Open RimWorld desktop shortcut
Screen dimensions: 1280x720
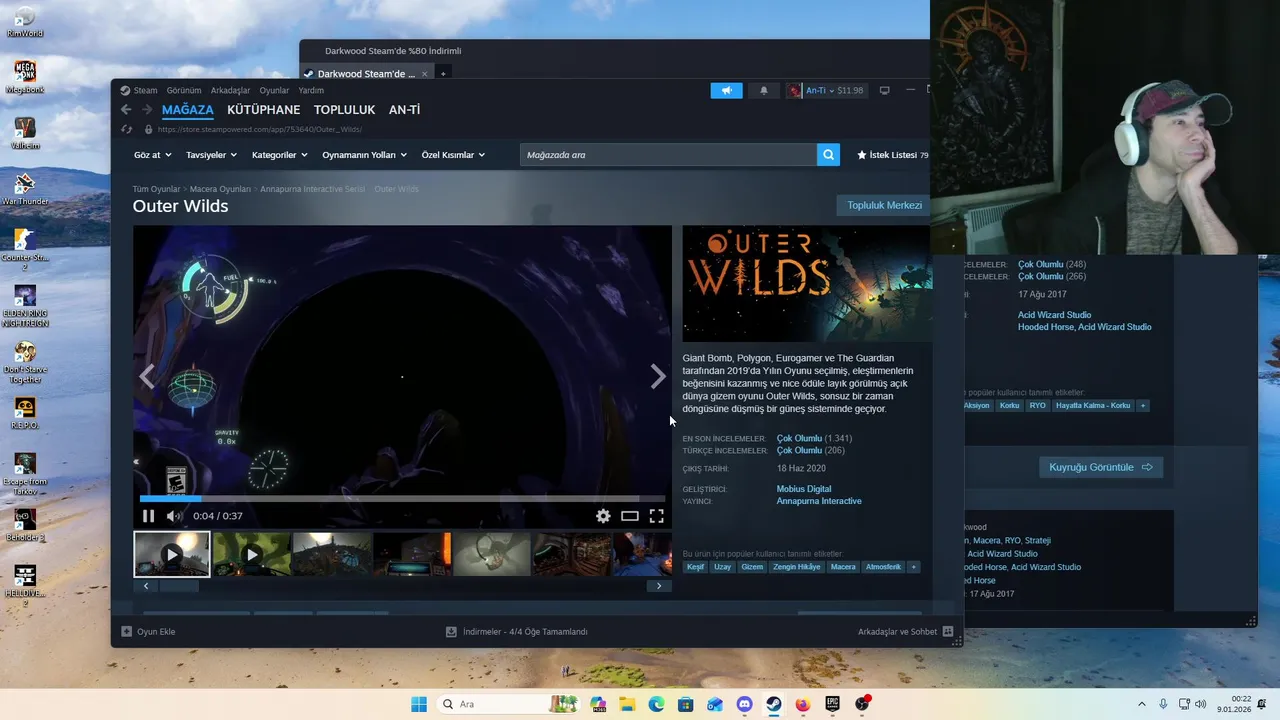25,21
